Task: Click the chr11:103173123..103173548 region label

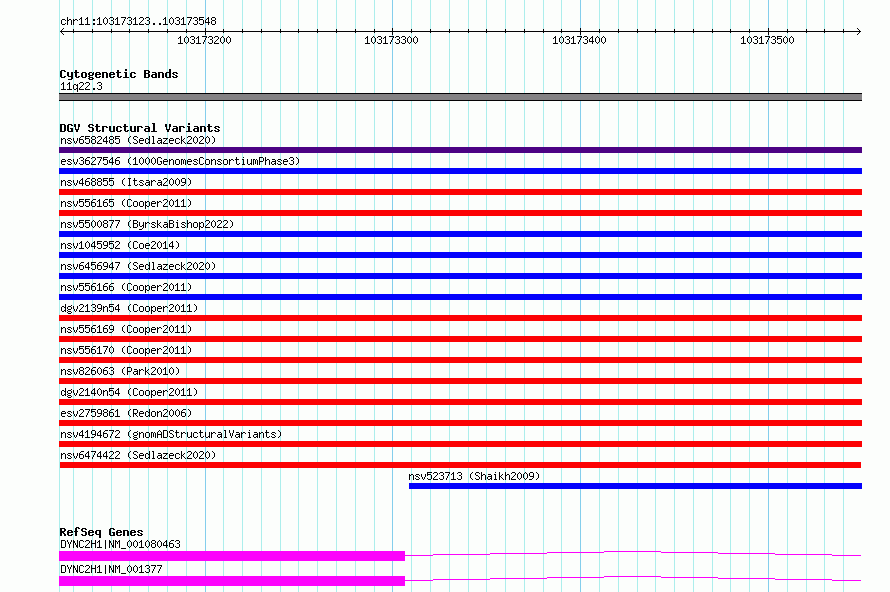Action: click(138, 22)
